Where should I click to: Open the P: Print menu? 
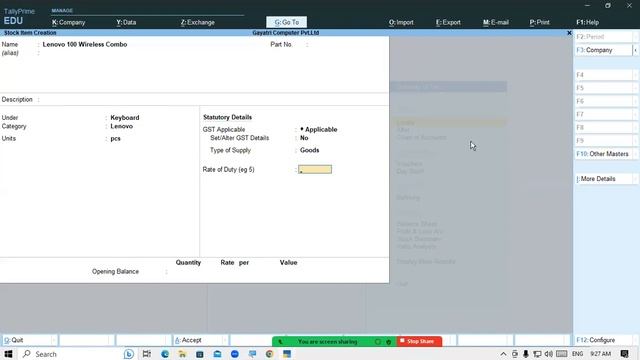coord(539,22)
